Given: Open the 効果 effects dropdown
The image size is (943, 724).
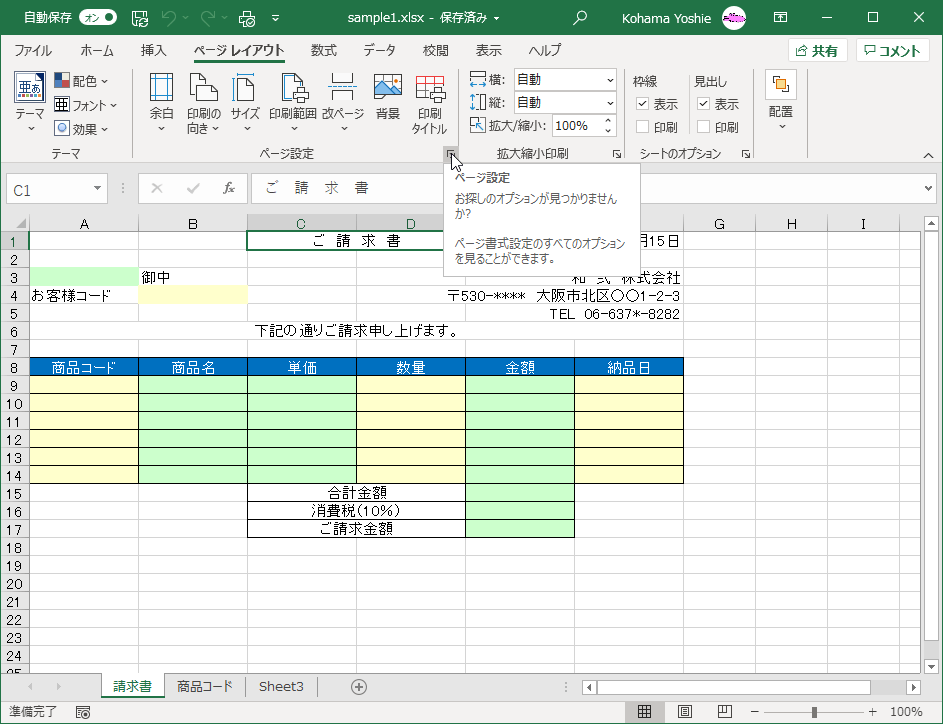Looking at the screenshot, I should (x=81, y=129).
